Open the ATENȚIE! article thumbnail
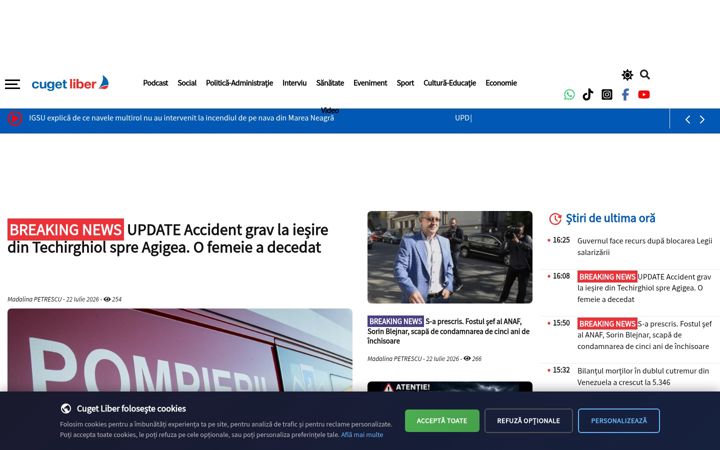Viewport: 720px width, 450px height. 450,387
